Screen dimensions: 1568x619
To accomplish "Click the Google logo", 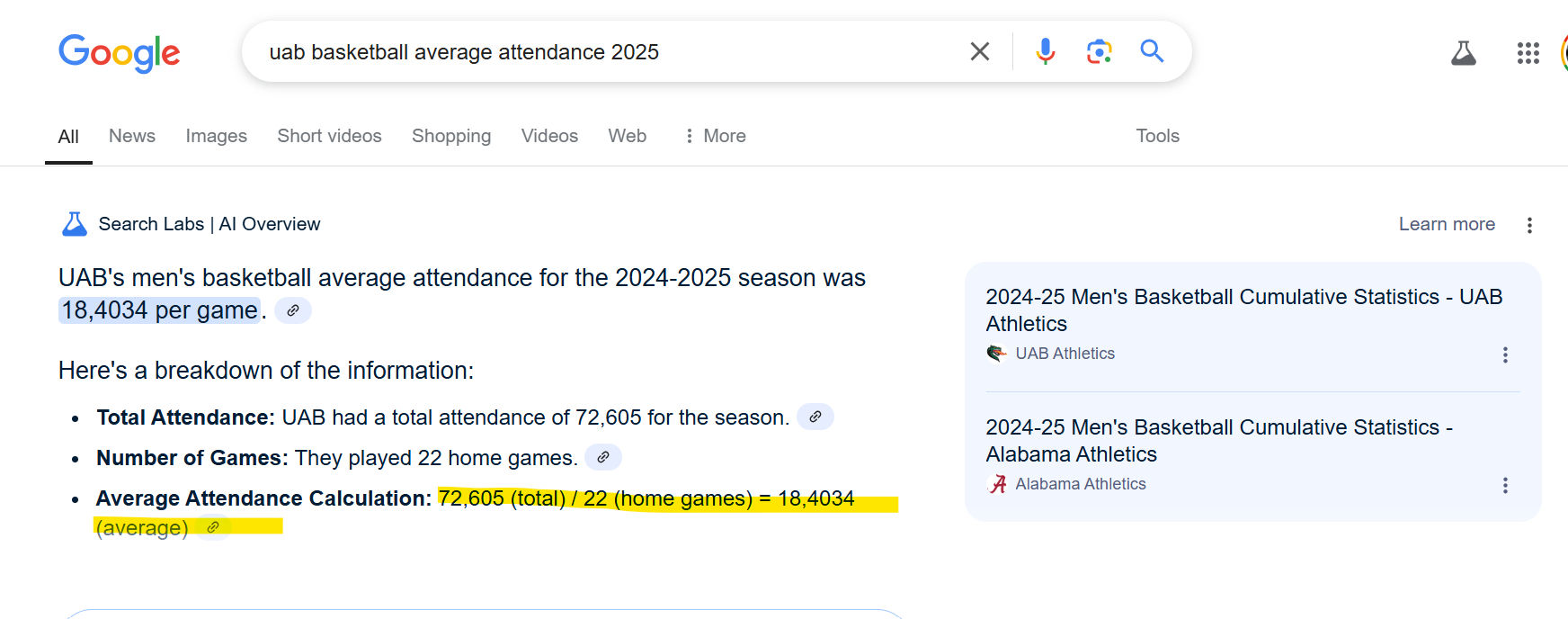I will [120, 53].
